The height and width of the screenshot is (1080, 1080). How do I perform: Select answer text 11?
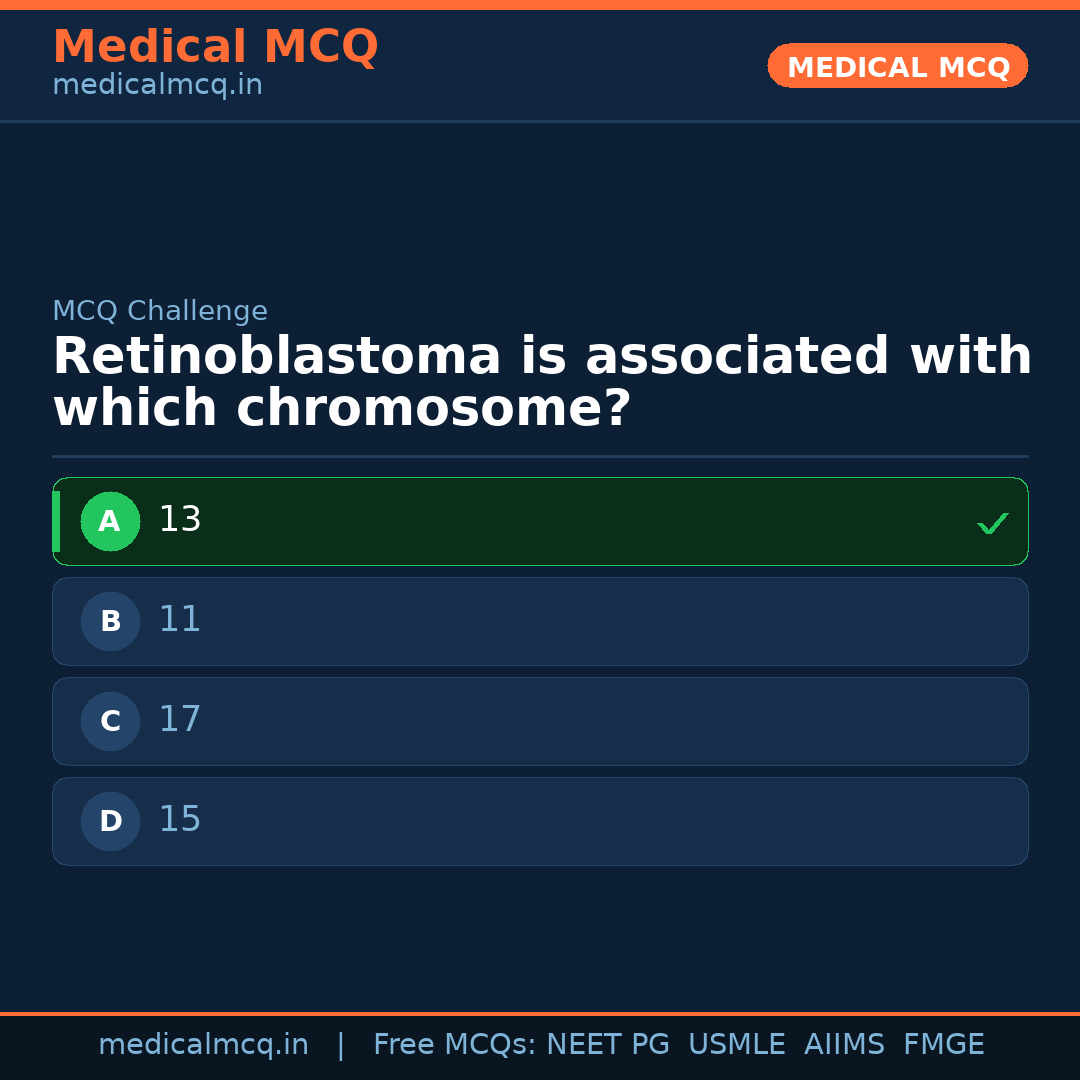click(180, 620)
